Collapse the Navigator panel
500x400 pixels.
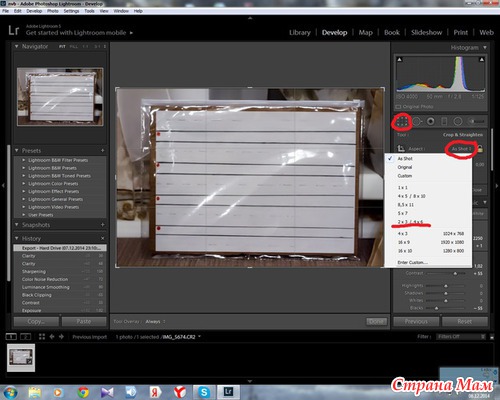pos(16,46)
